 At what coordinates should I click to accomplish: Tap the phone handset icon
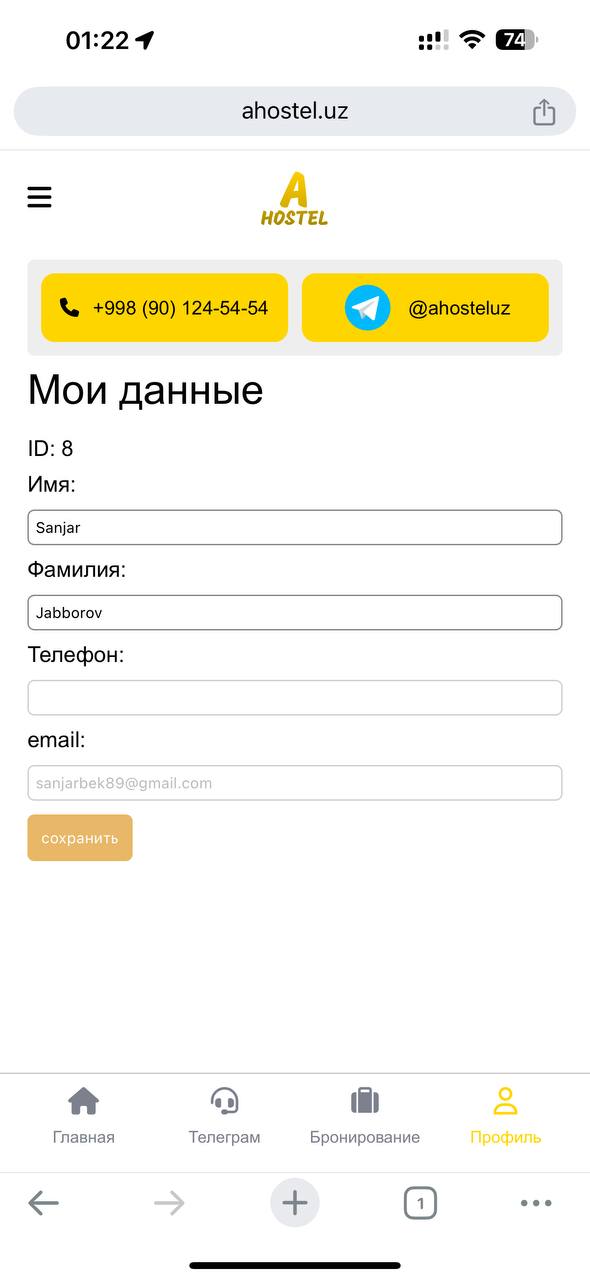(x=69, y=308)
